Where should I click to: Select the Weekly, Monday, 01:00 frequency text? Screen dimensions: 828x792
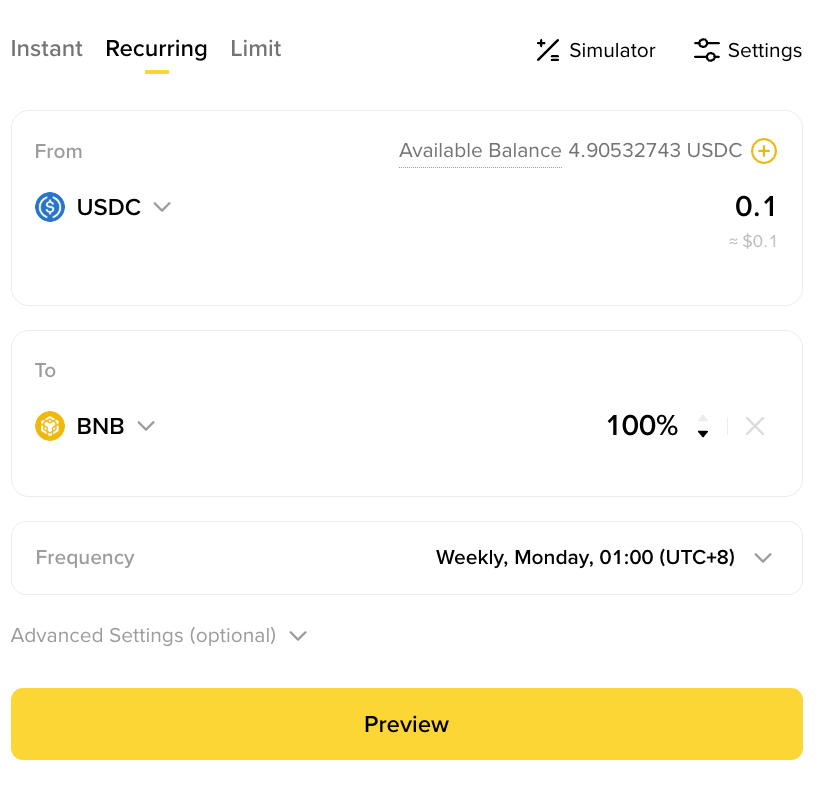(585, 558)
